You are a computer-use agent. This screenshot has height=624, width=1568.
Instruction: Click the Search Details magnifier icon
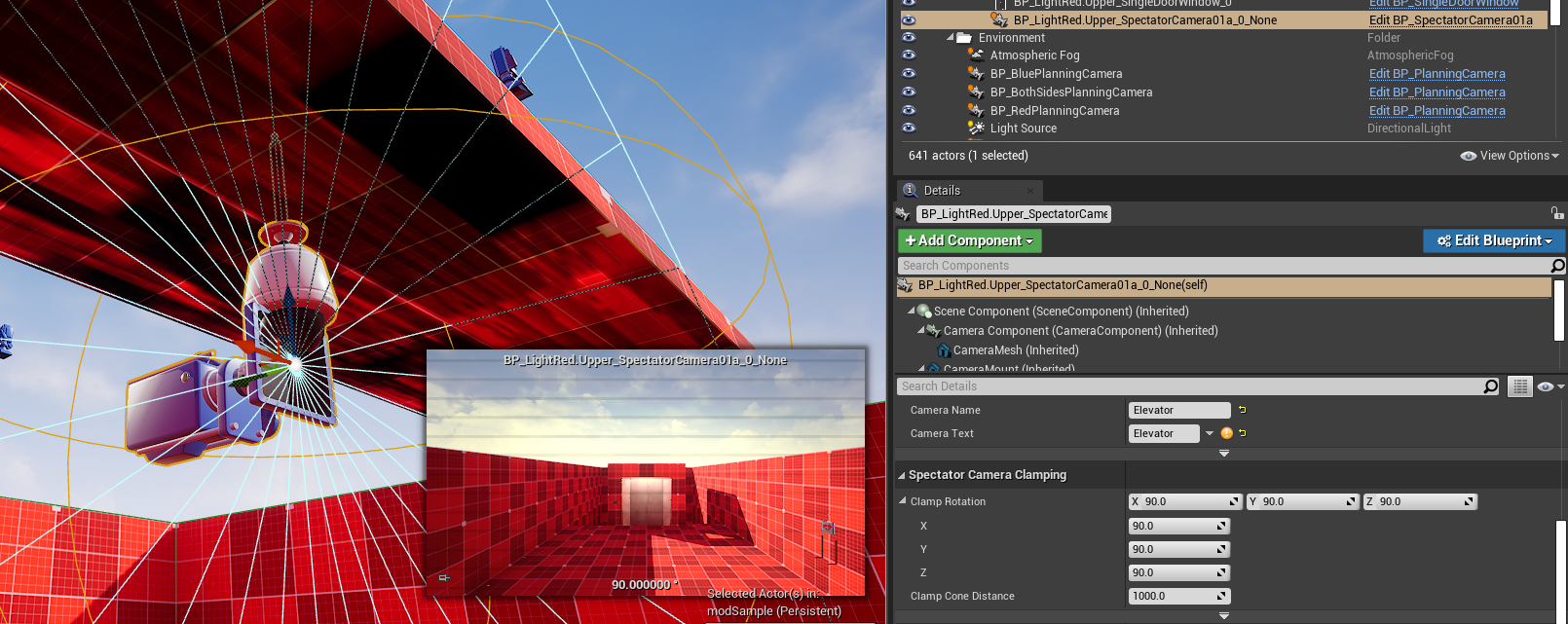pyautogui.click(x=1490, y=386)
